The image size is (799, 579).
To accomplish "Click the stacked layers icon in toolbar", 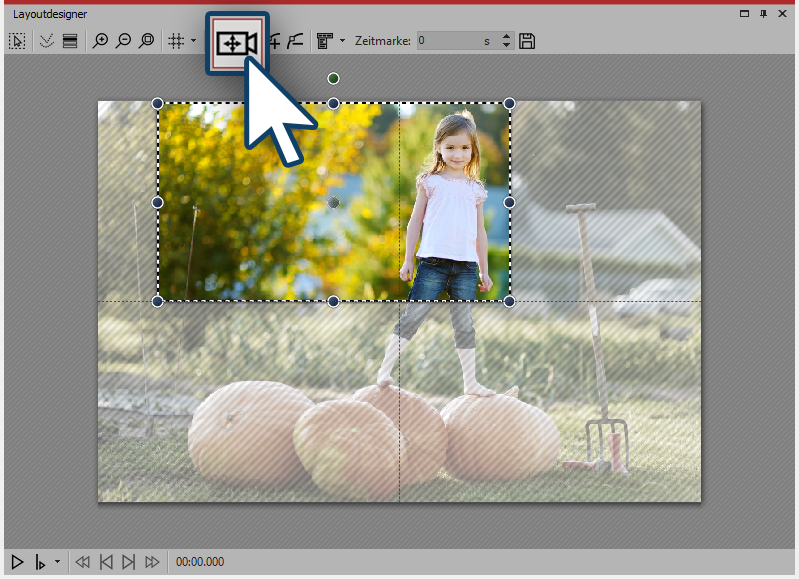I will (70, 41).
